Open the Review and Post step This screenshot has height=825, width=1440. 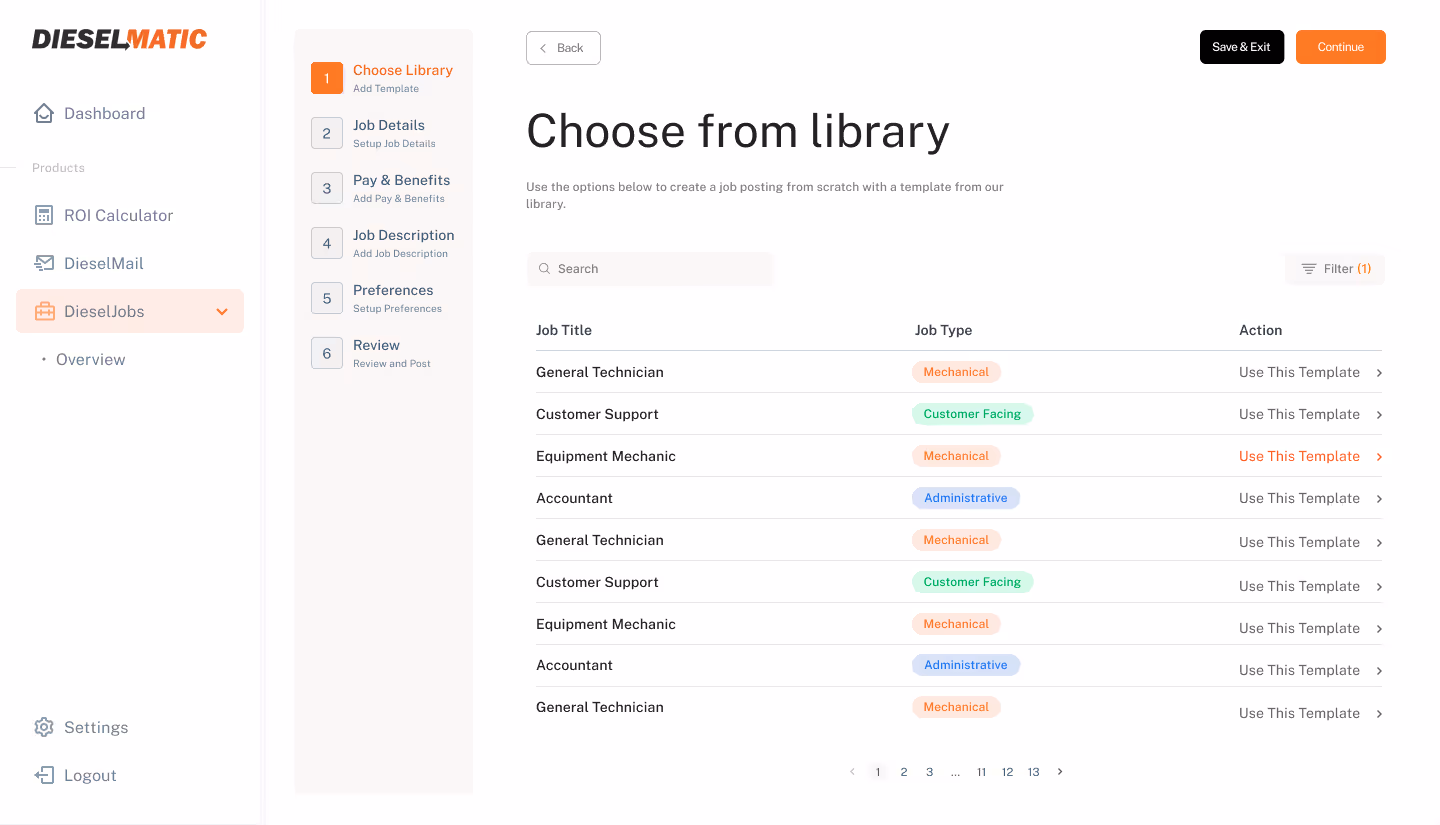(x=371, y=353)
